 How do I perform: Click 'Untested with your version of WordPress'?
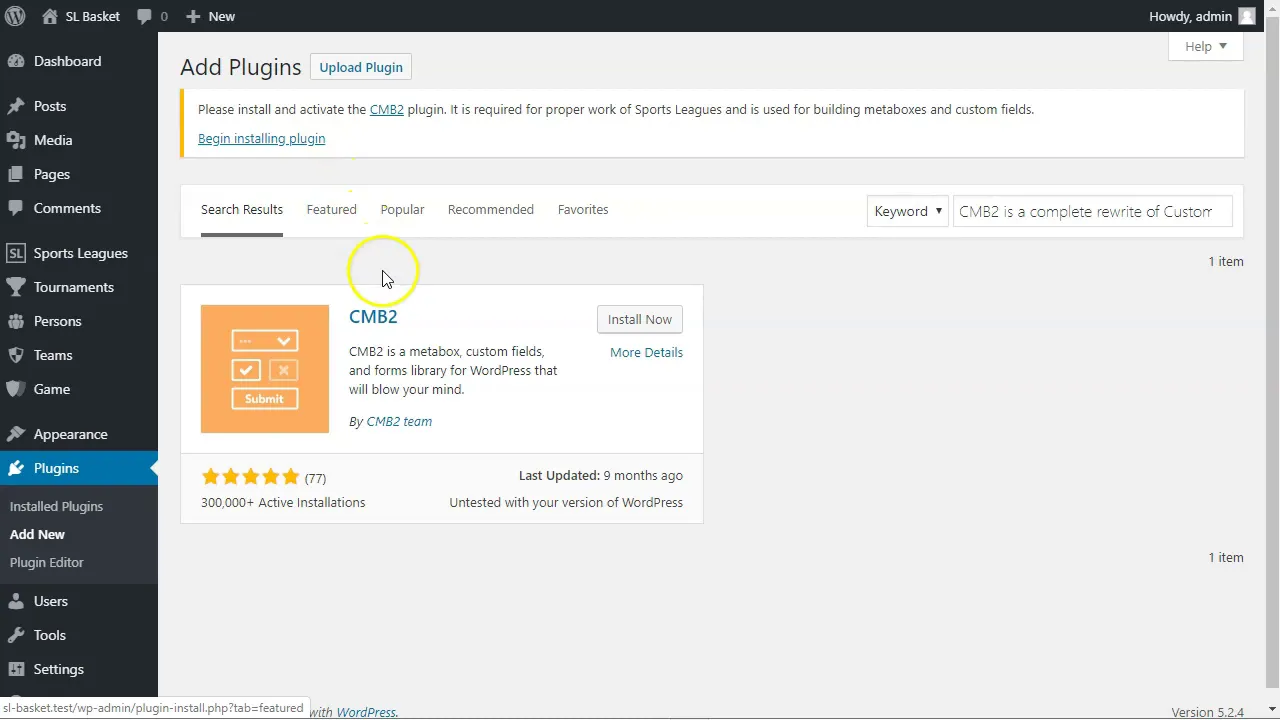[x=566, y=502]
